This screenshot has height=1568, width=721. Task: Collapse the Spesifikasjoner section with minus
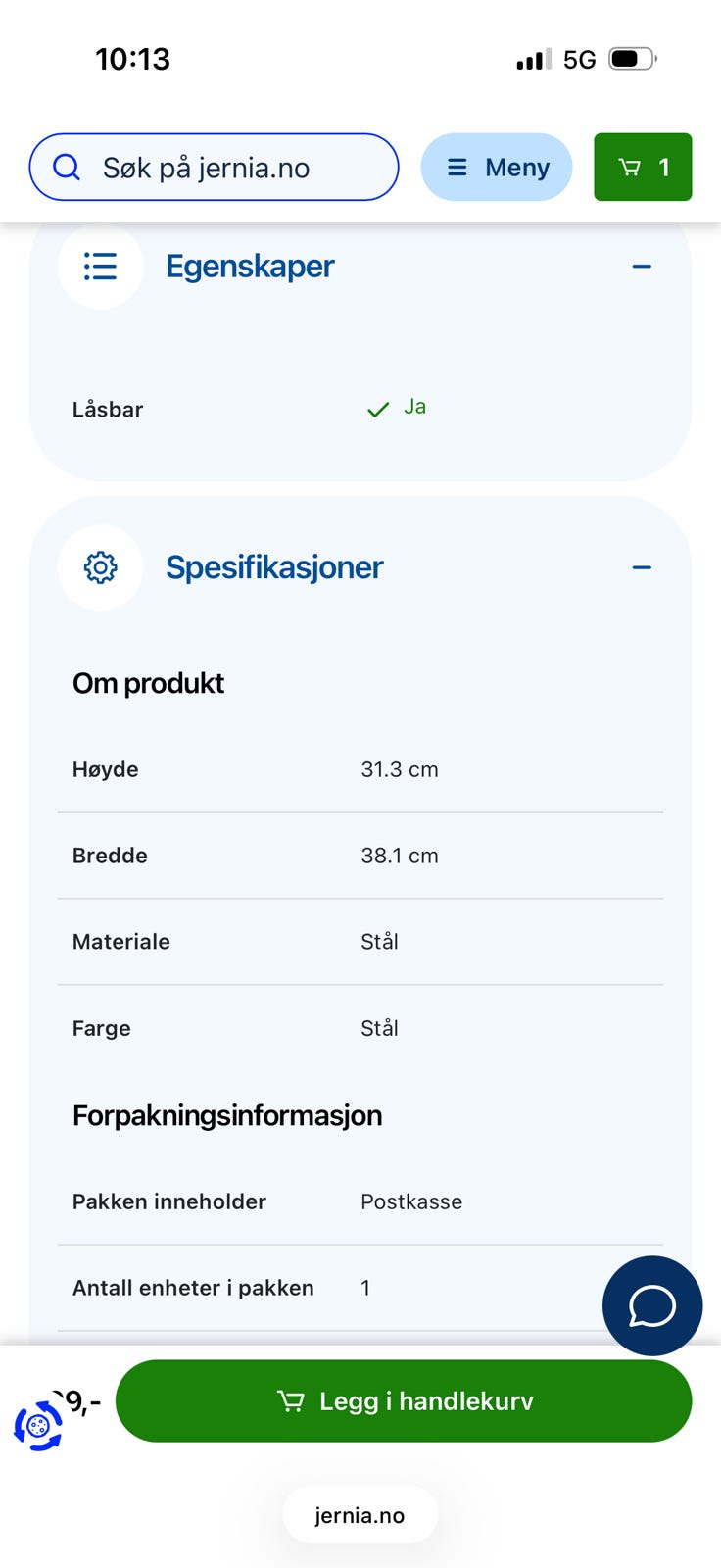642,567
